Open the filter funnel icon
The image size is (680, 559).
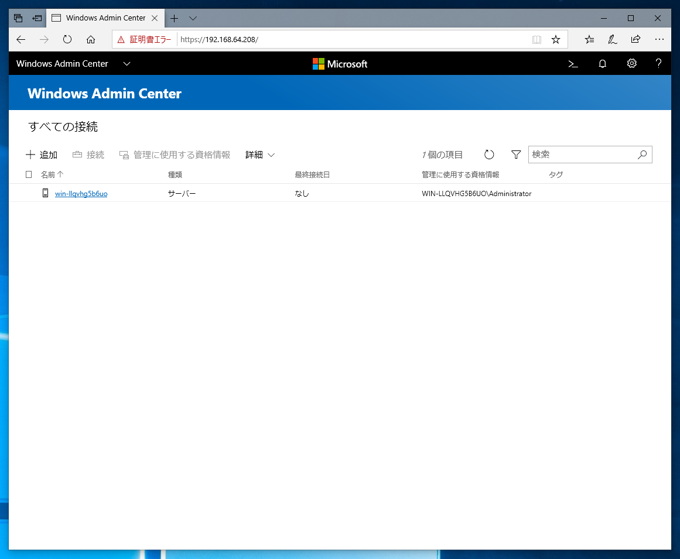click(x=516, y=155)
